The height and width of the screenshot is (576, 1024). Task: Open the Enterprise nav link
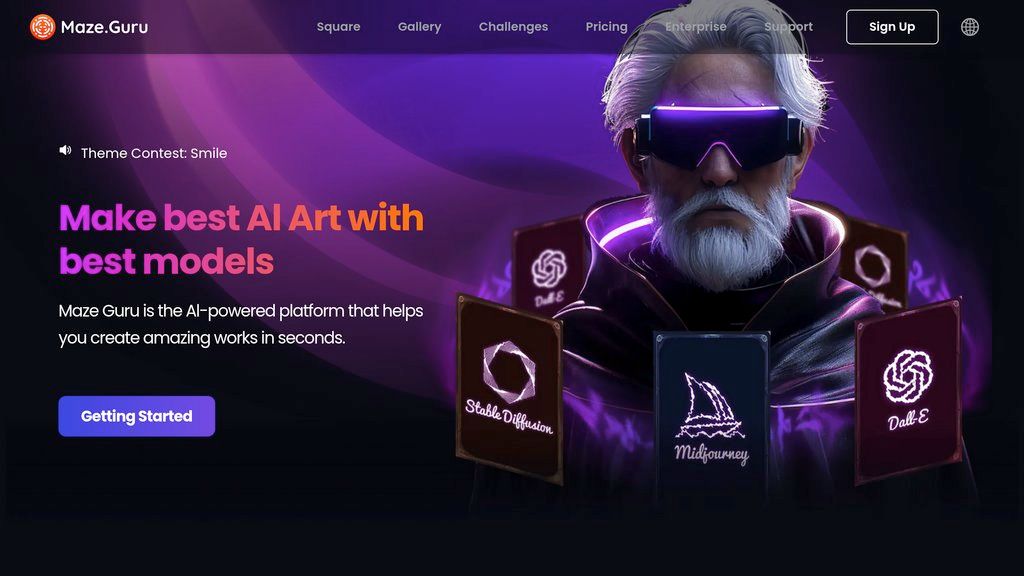pos(696,27)
